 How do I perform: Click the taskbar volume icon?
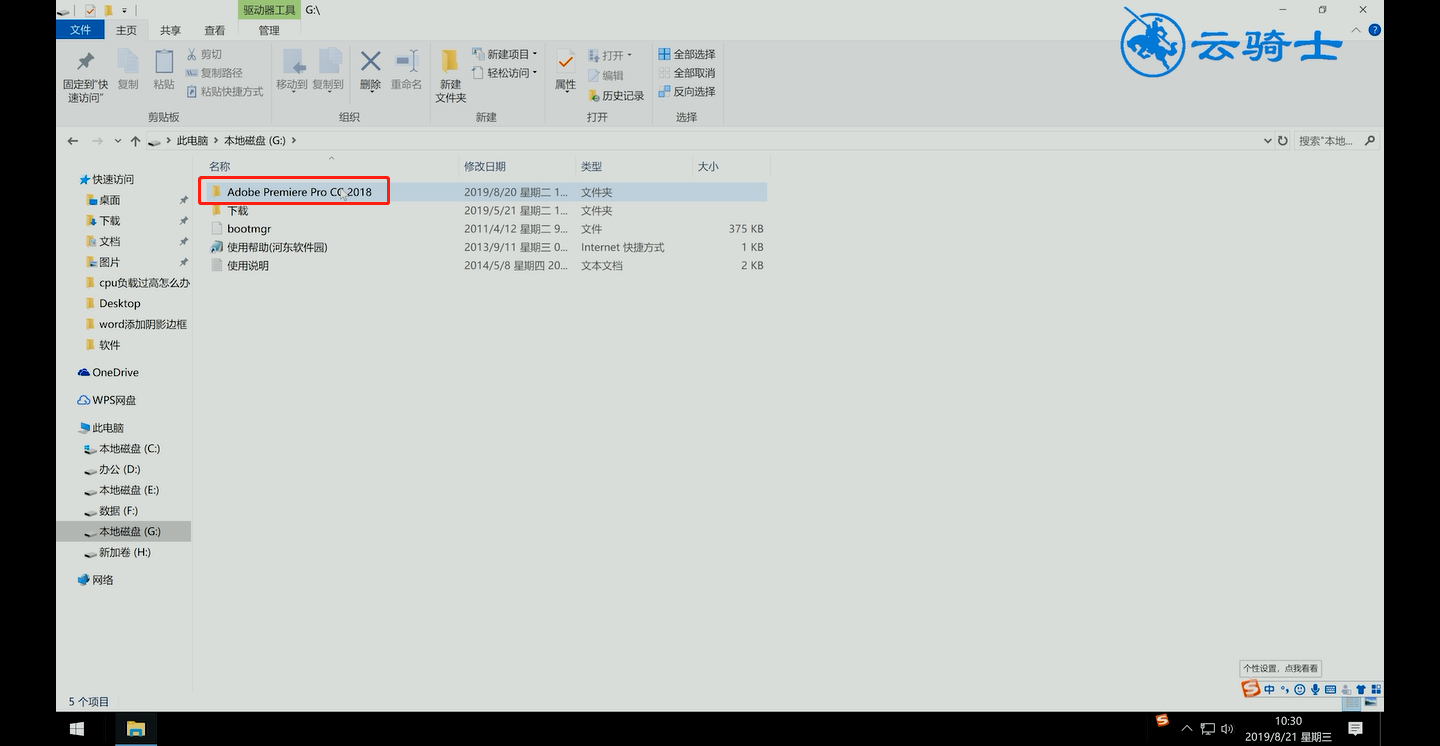pyautogui.click(x=1227, y=729)
